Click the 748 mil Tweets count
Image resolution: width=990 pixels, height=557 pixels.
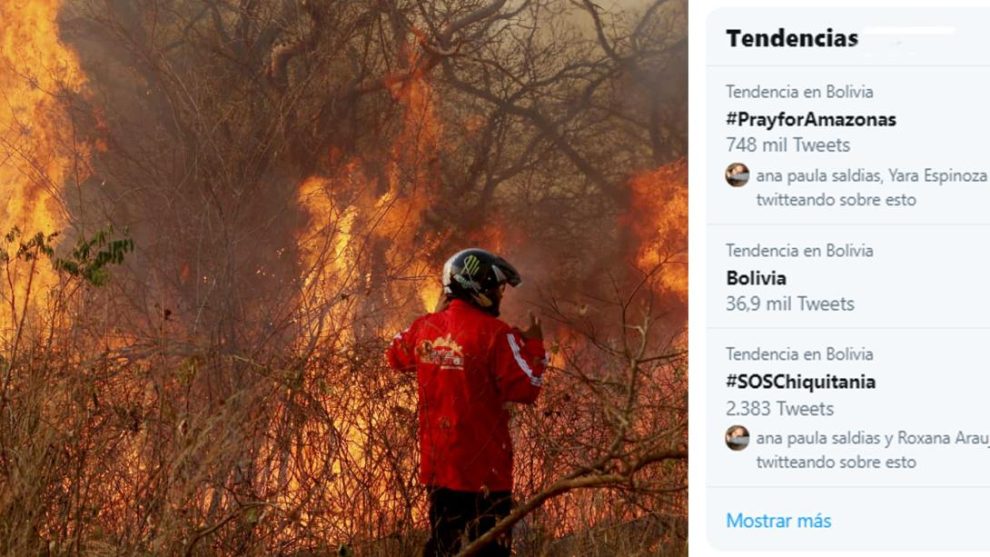tap(788, 145)
